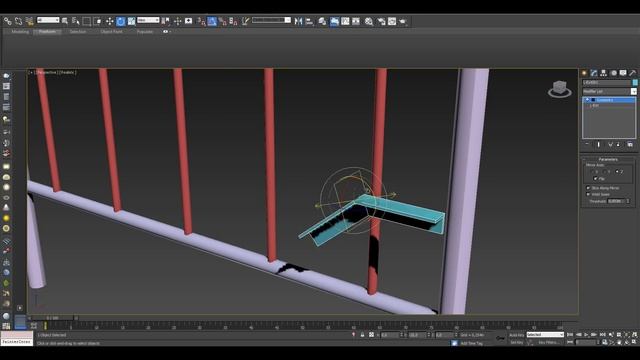Toggle Weld Seam checkbox

(589, 194)
